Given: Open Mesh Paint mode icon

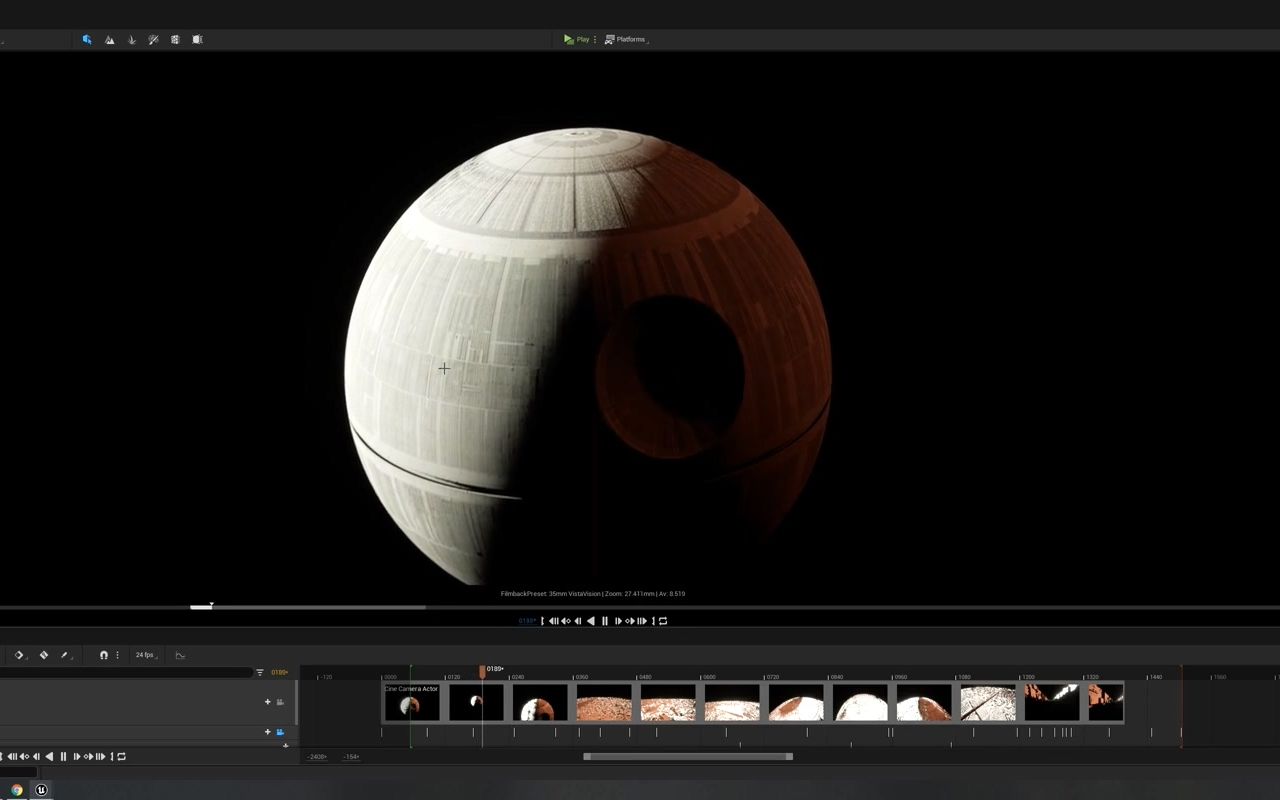Looking at the screenshot, I should click(x=153, y=40).
